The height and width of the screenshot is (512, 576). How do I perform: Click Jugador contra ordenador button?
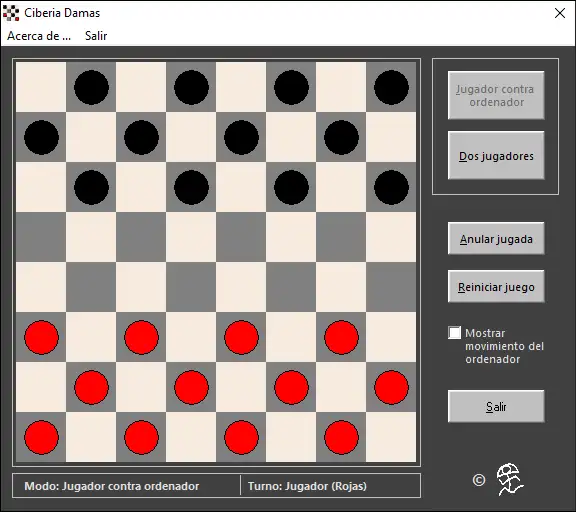[496, 95]
